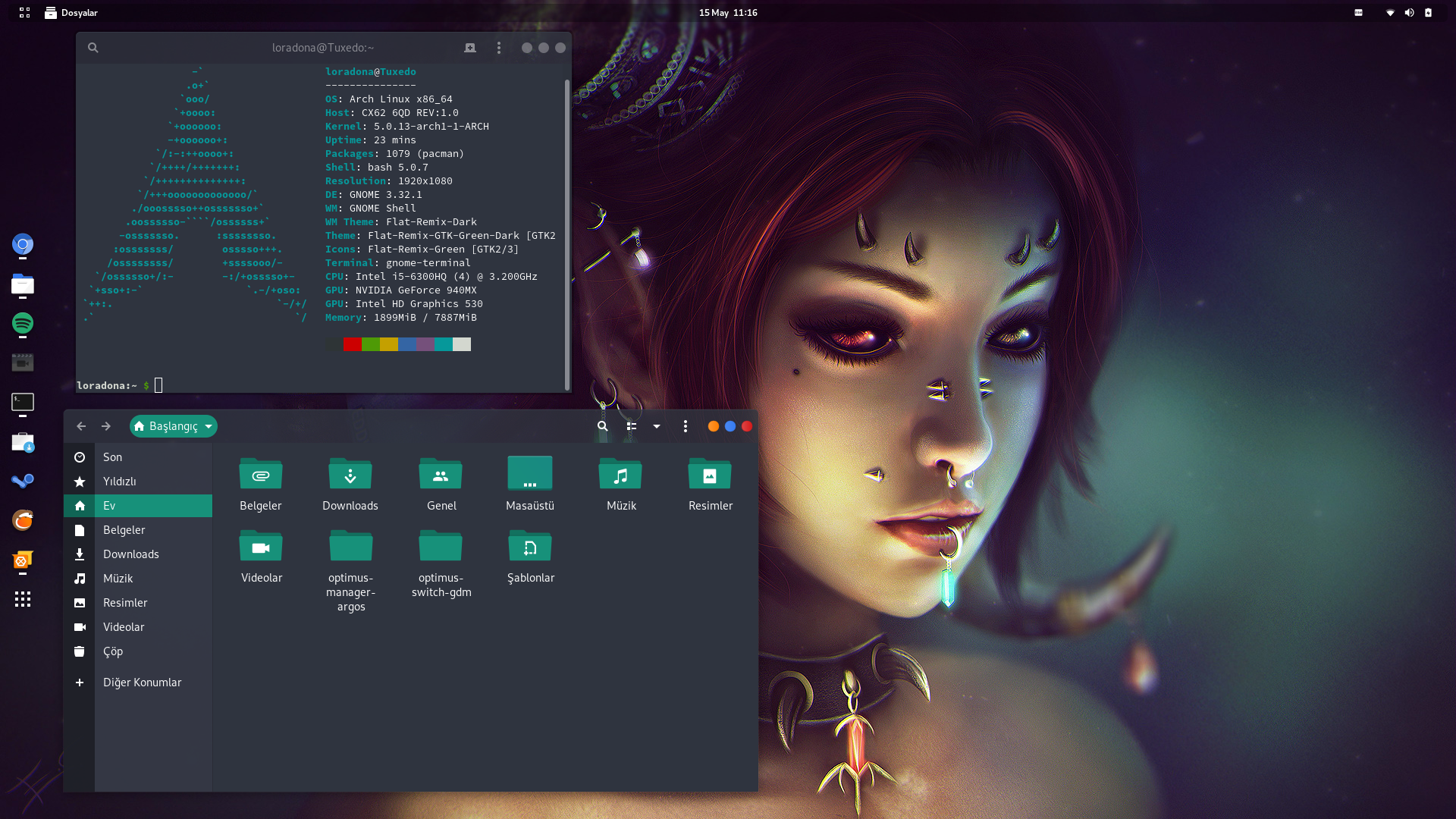
Task: Open the optimus-switch-gdm folder
Action: tap(441, 546)
